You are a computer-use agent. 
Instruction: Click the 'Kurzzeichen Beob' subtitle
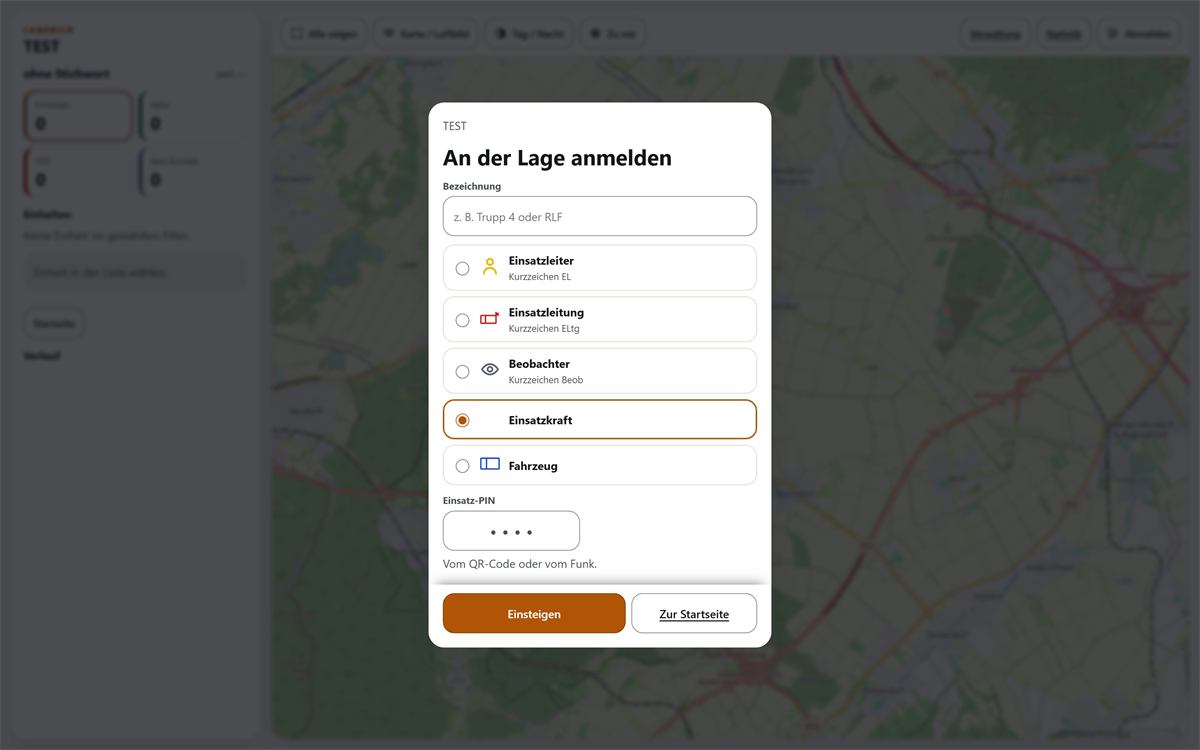(546, 380)
